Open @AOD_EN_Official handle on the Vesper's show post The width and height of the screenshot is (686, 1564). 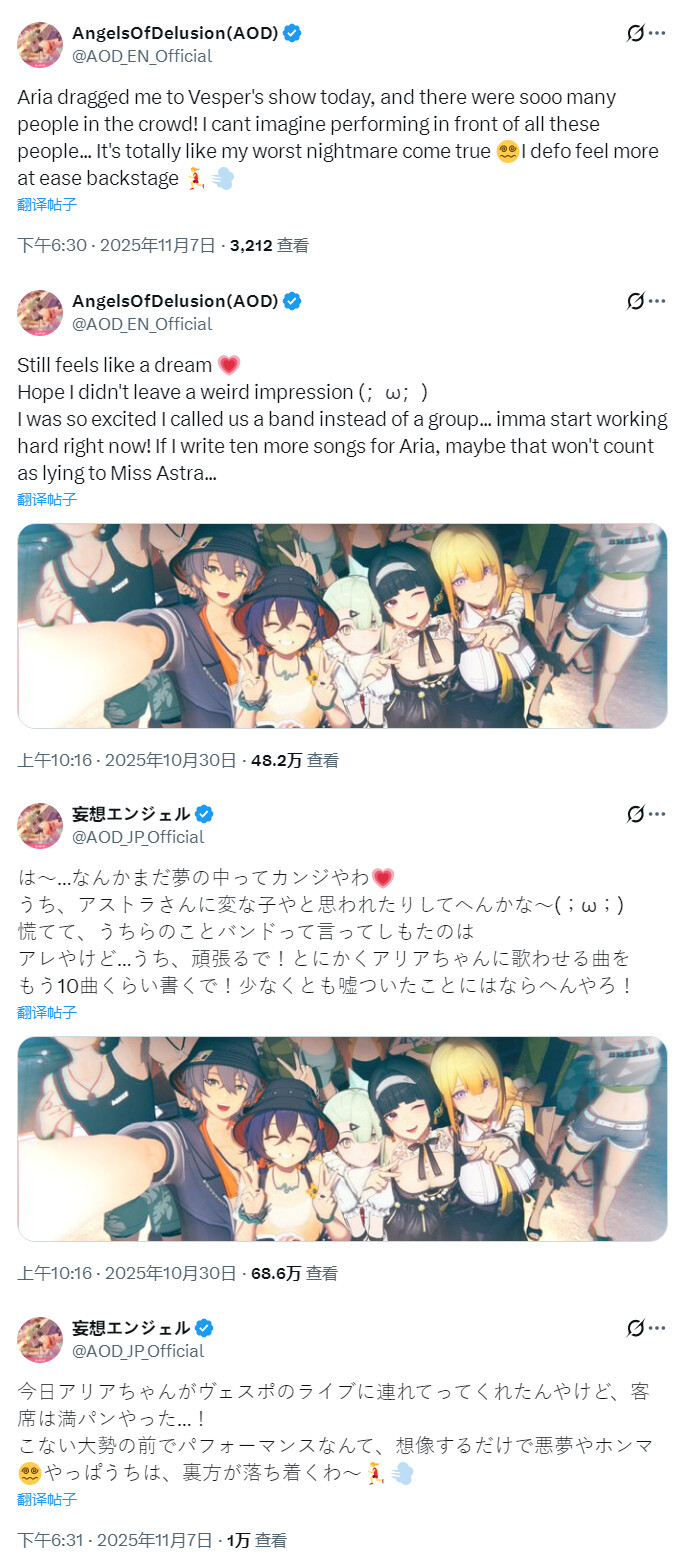coord(142,56)
